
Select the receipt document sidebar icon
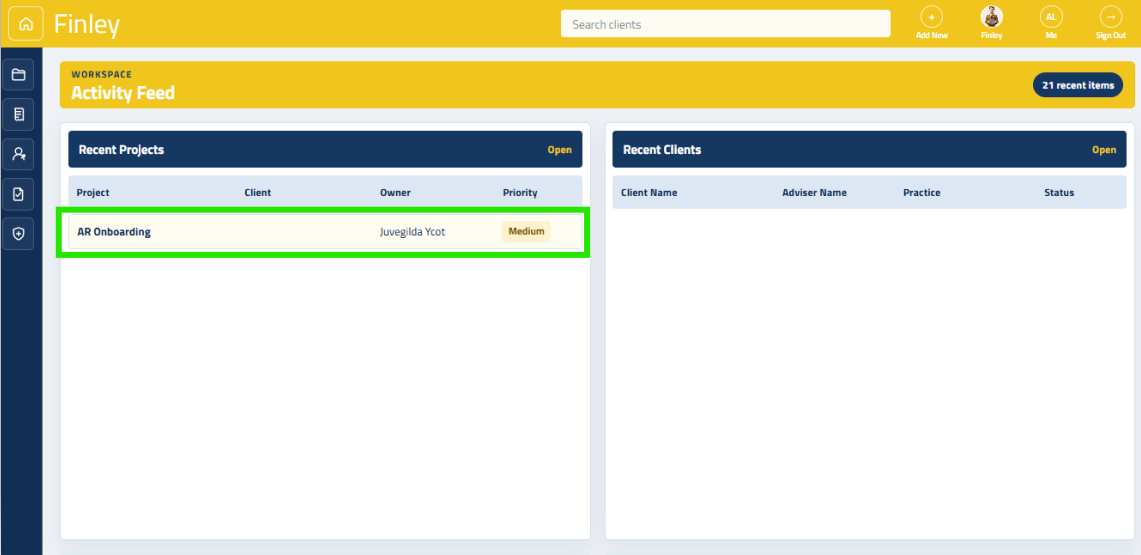18,114
